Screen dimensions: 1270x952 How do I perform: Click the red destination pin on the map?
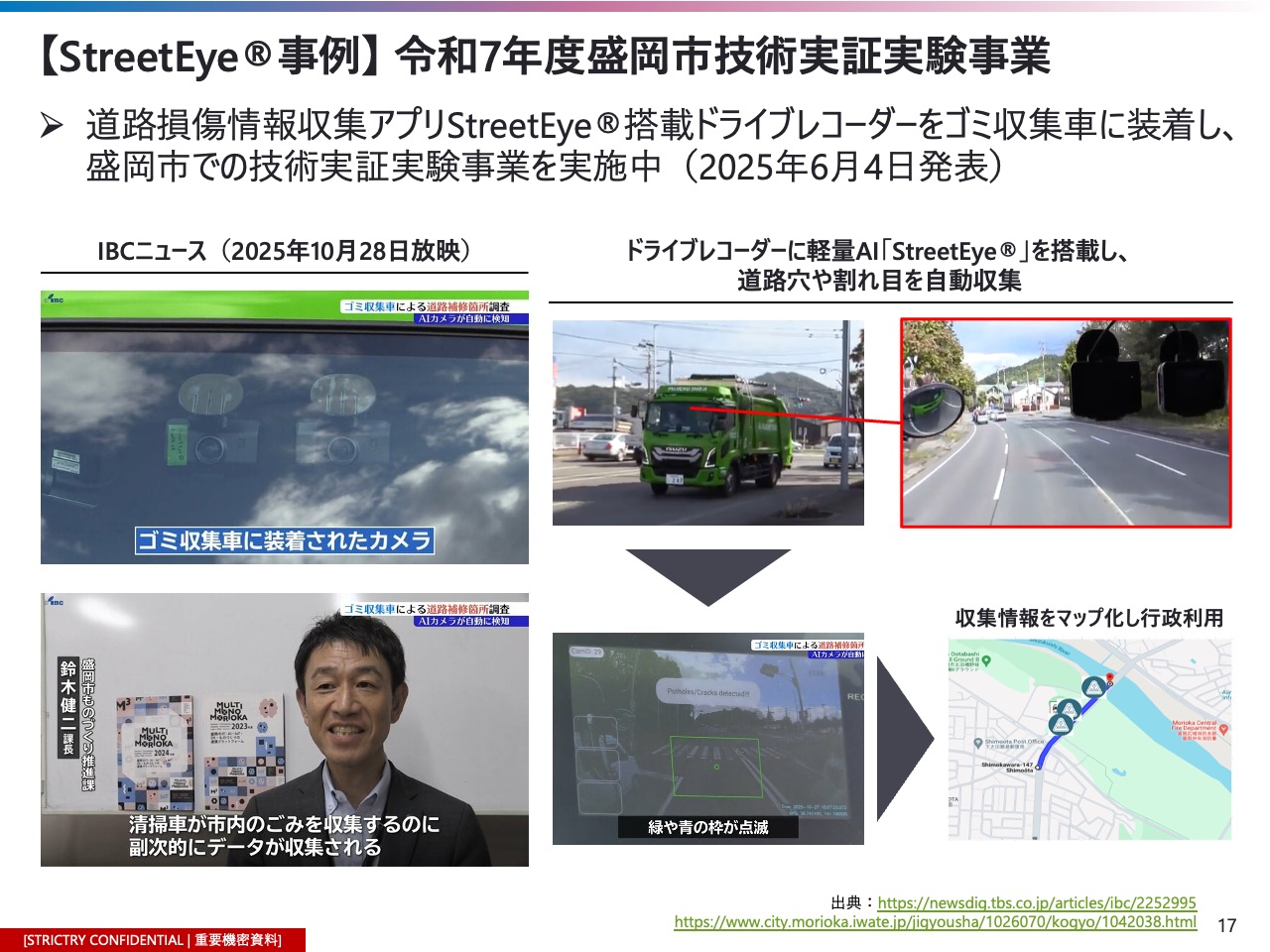[x=1110, y=680]
